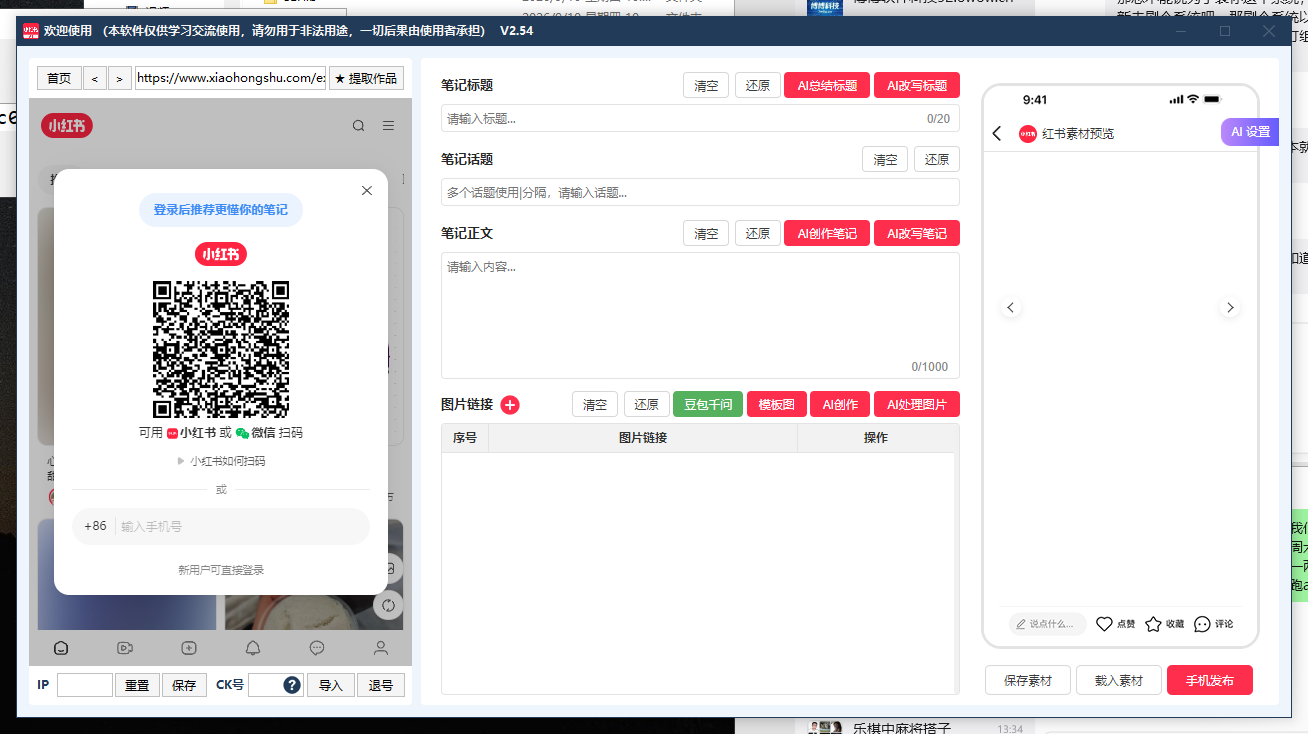This screenshot has height=734, width=1308.
Task: Click the browser forward '>' button
Action: coord(120,78)
